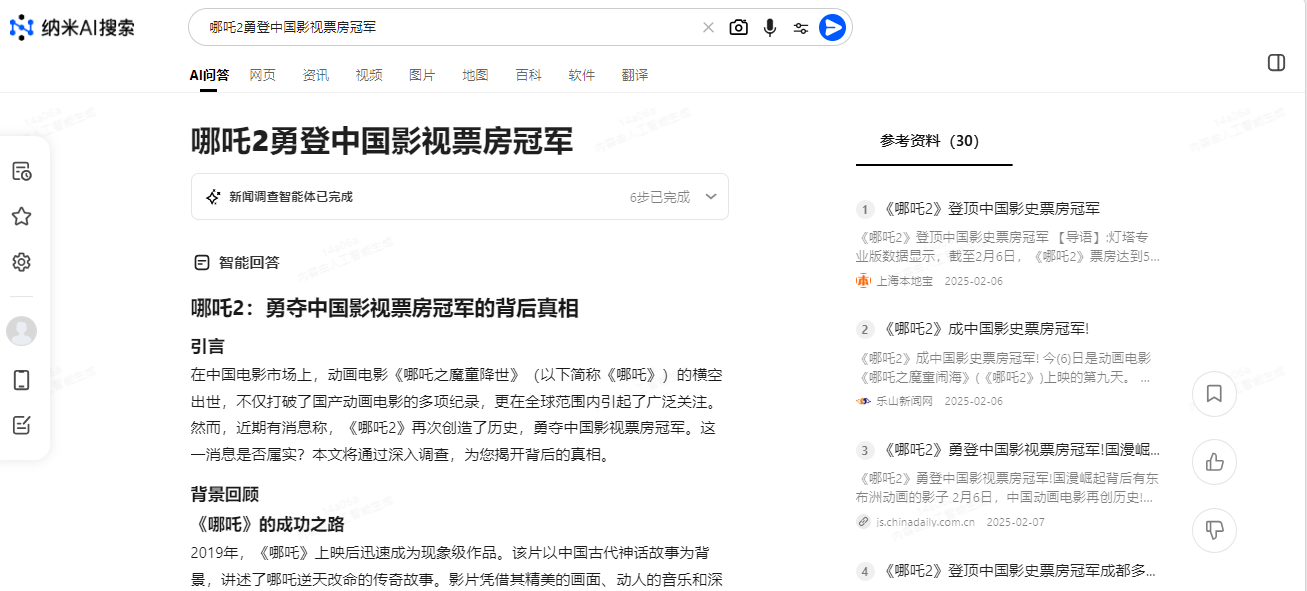
Task: Open reference 《哪吒2》登顶中国影史票房冠军
Action: [x=991, y=209]
